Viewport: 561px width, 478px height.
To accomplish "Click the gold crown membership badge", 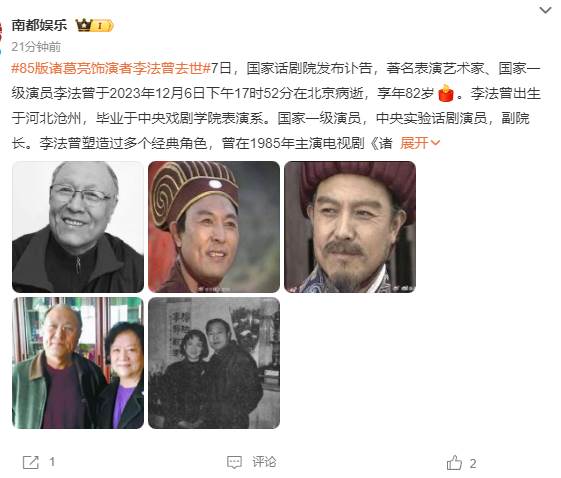I will coord(84,25).
